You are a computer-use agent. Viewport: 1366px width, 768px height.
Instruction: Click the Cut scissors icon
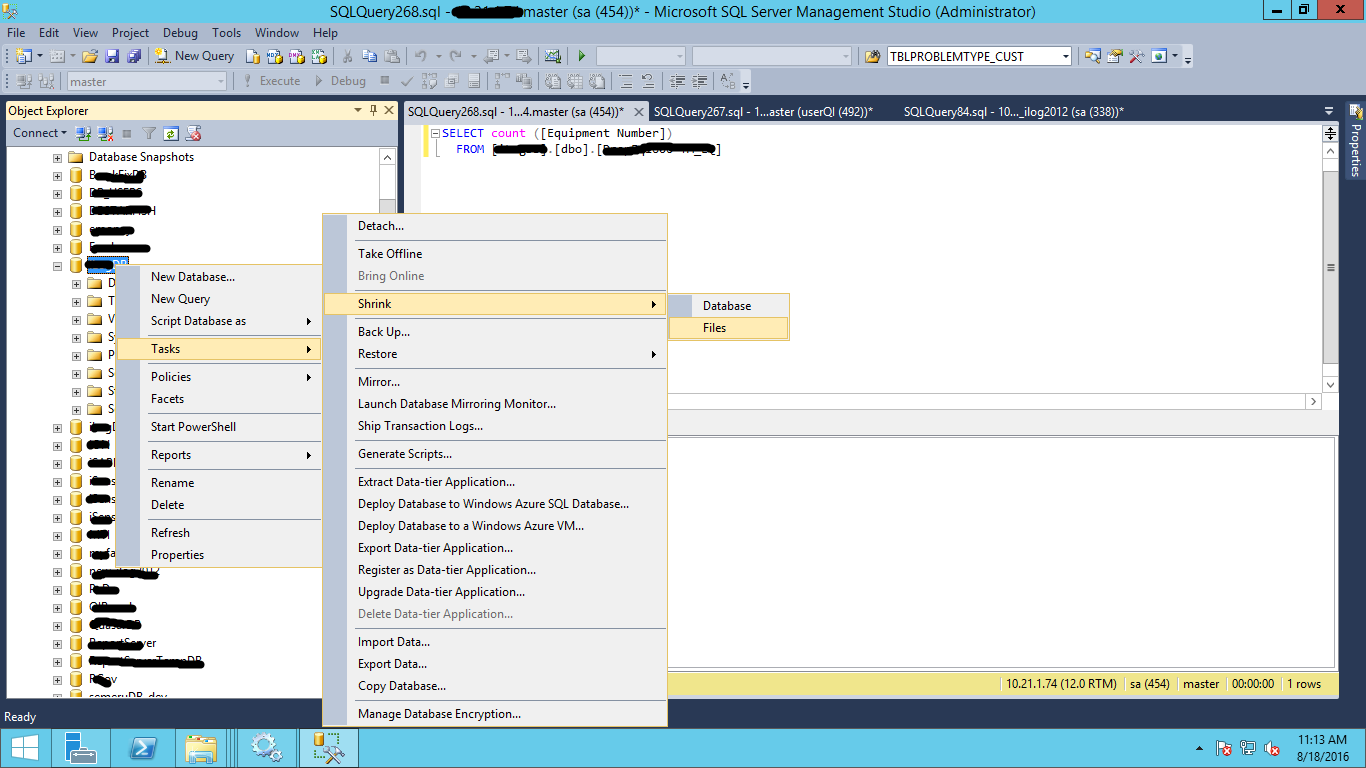(x=348, y=56)
